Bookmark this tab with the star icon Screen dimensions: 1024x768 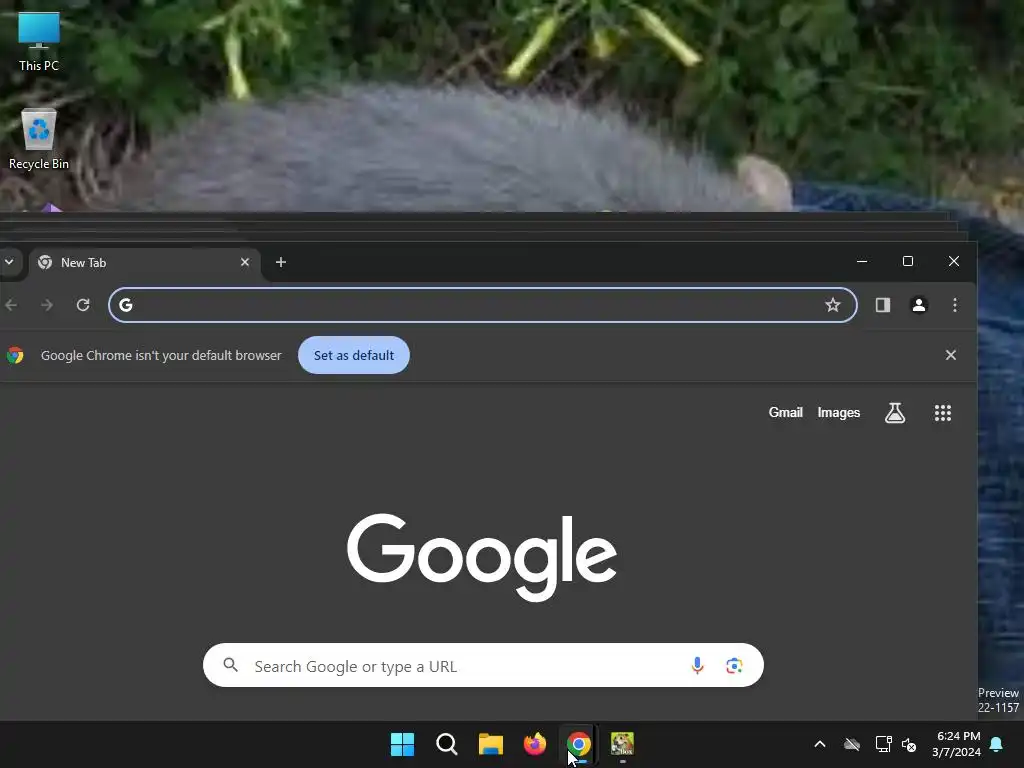click(x=833, y=305)
